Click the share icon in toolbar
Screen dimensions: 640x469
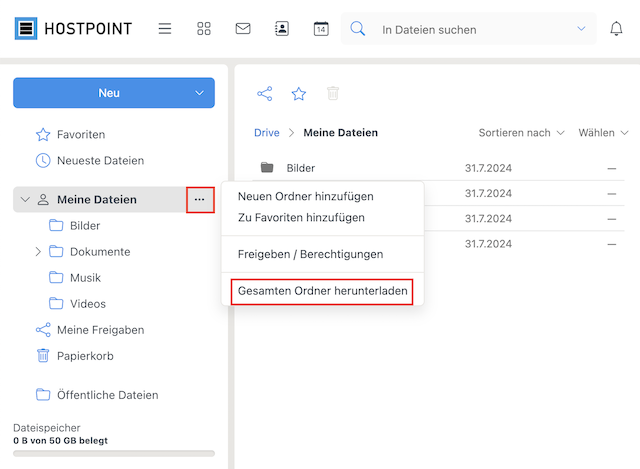(x=264, y=93)
